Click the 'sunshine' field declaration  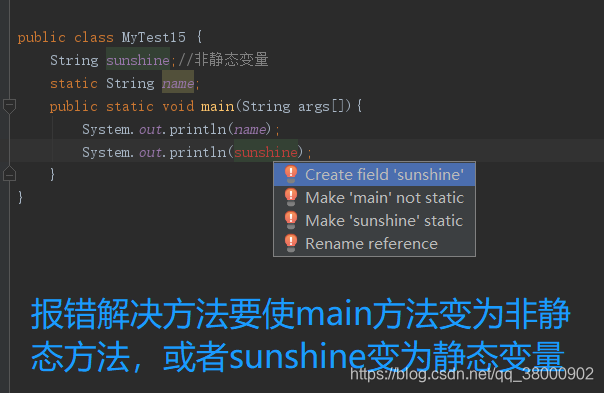pos(138,60)
